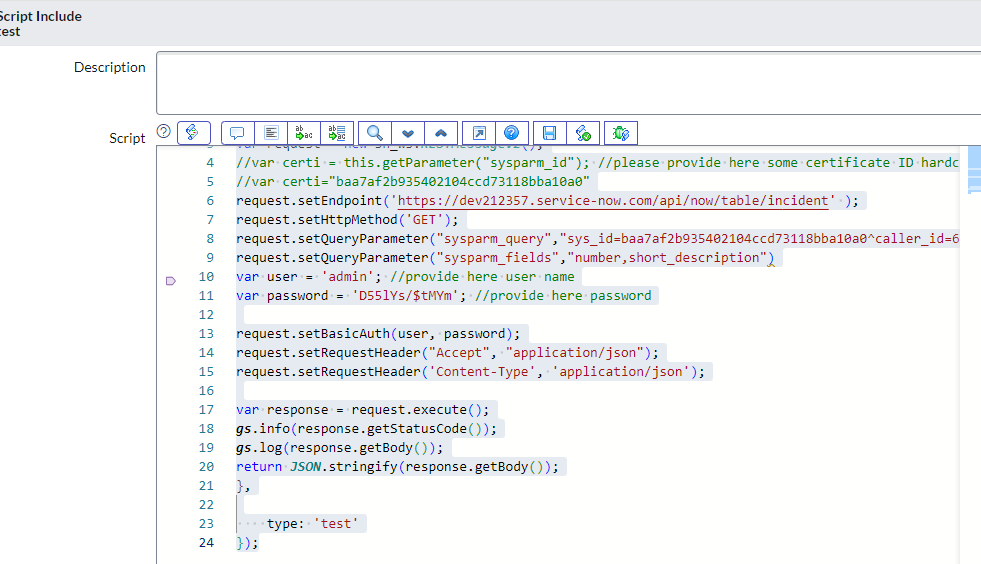981x564 pixels.
Task: Click the gutter at line number 17
Action: tap(206, 410)
